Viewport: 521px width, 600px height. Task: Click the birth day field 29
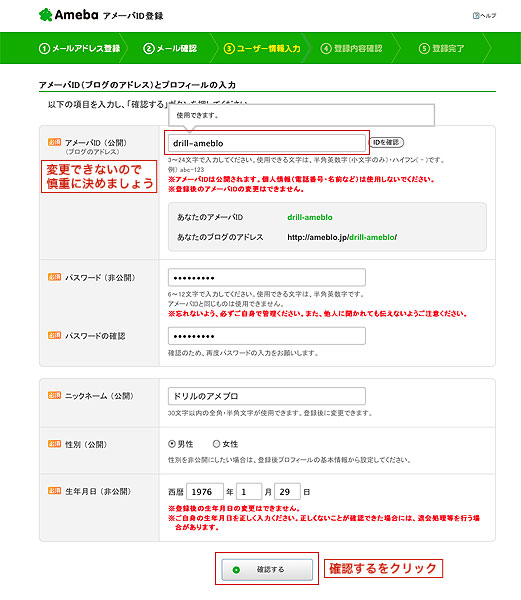[x=287, y=492]
